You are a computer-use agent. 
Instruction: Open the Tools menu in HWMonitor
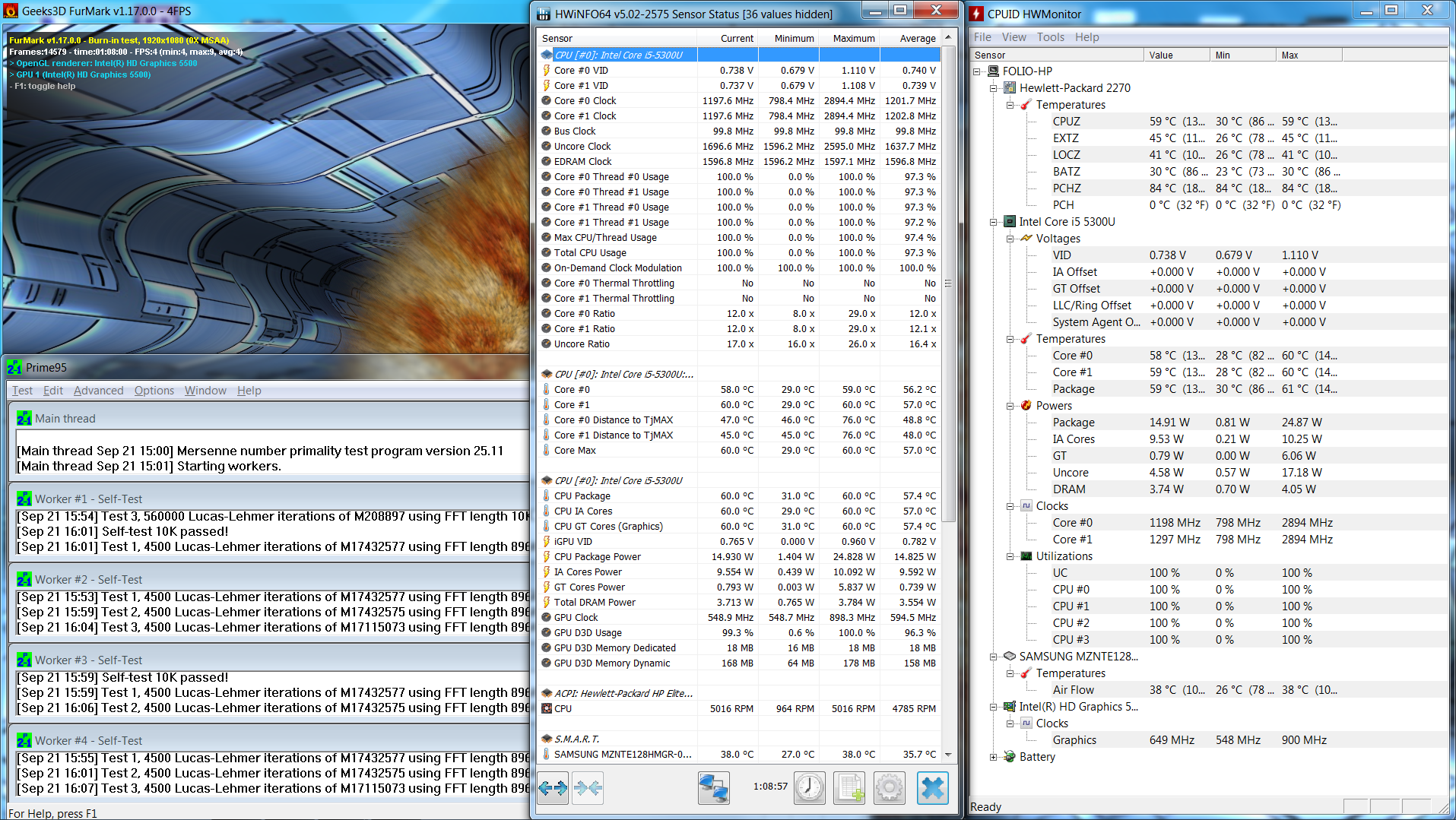point(1050,37)
